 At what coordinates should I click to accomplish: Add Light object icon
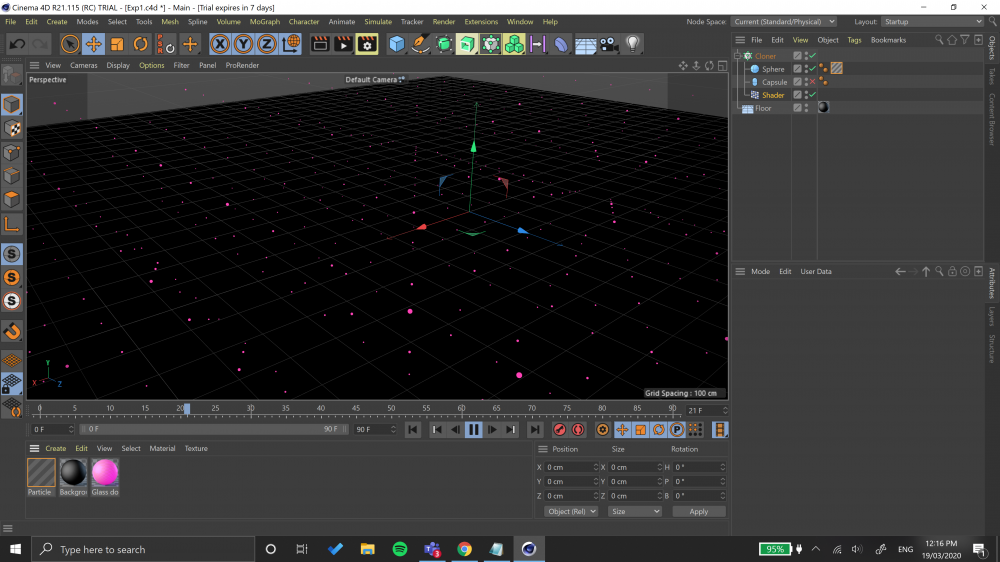pos(632,44)
